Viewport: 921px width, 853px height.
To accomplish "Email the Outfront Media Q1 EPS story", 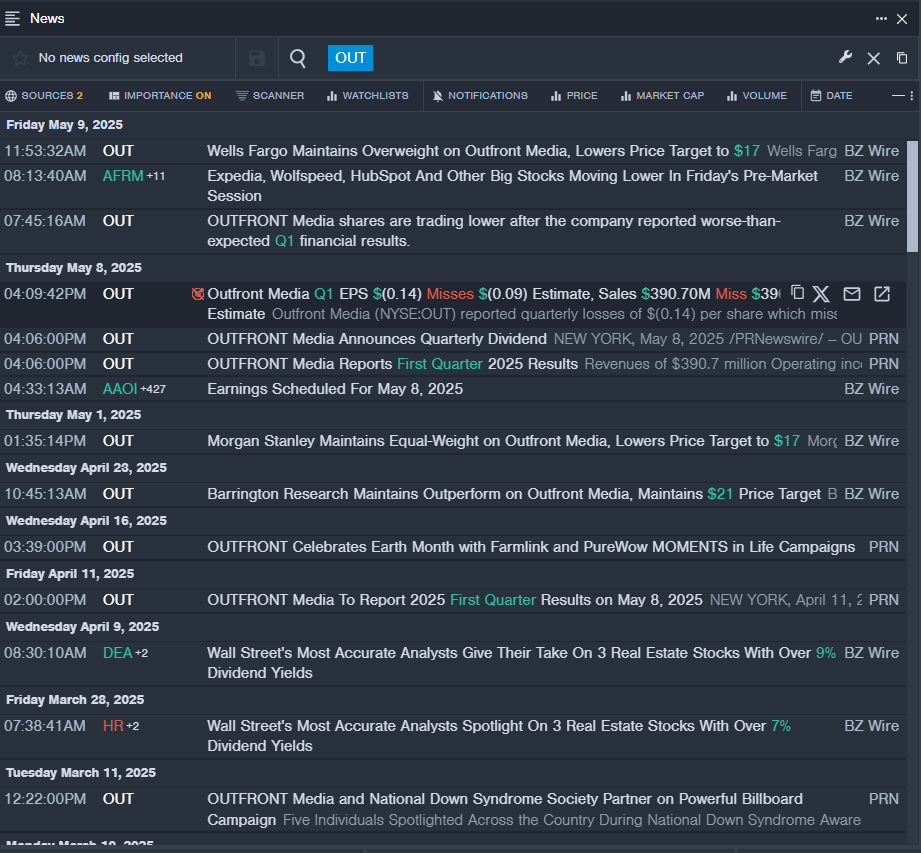I will coord(852,294).
